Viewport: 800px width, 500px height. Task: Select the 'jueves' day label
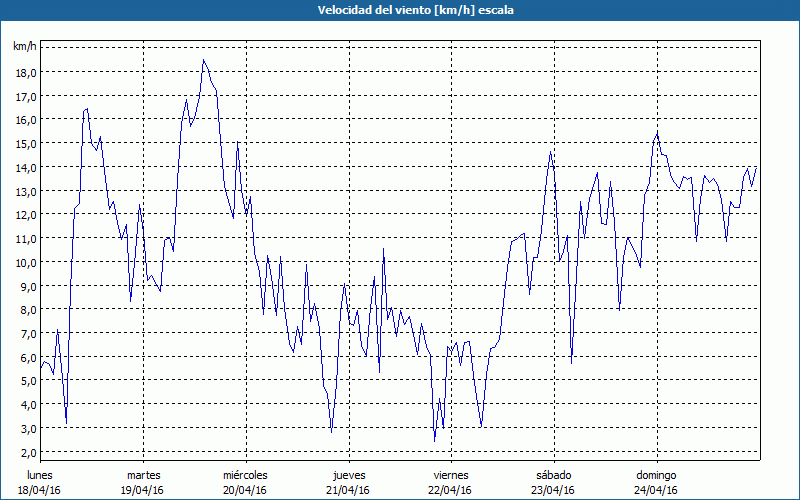[348, 475]
